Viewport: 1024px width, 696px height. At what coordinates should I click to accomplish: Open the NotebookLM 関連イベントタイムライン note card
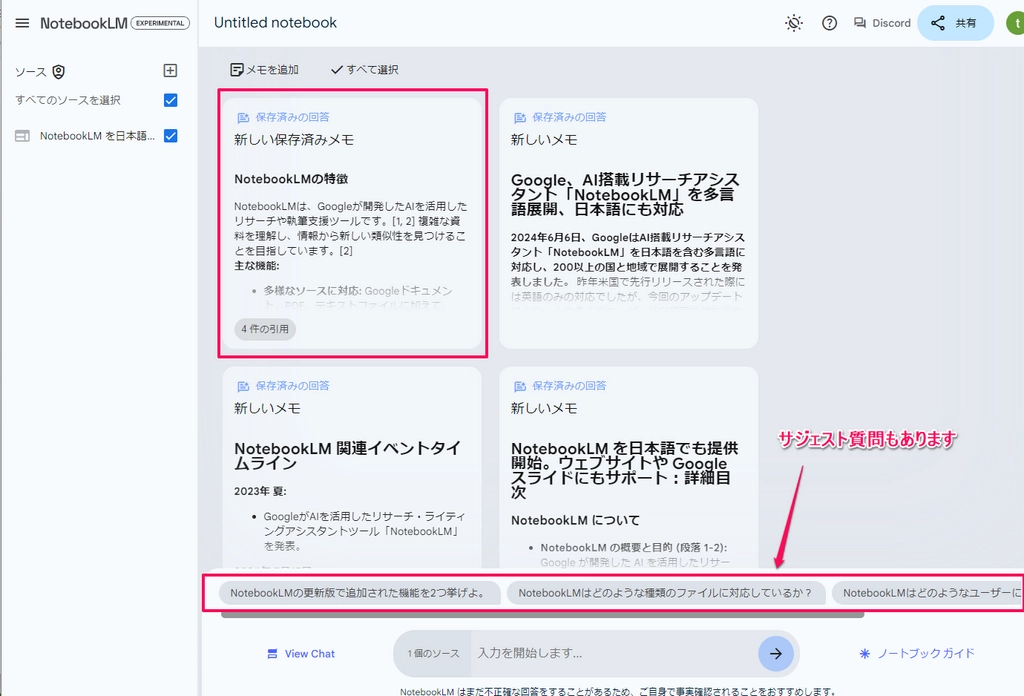click(x=352, y=467)
